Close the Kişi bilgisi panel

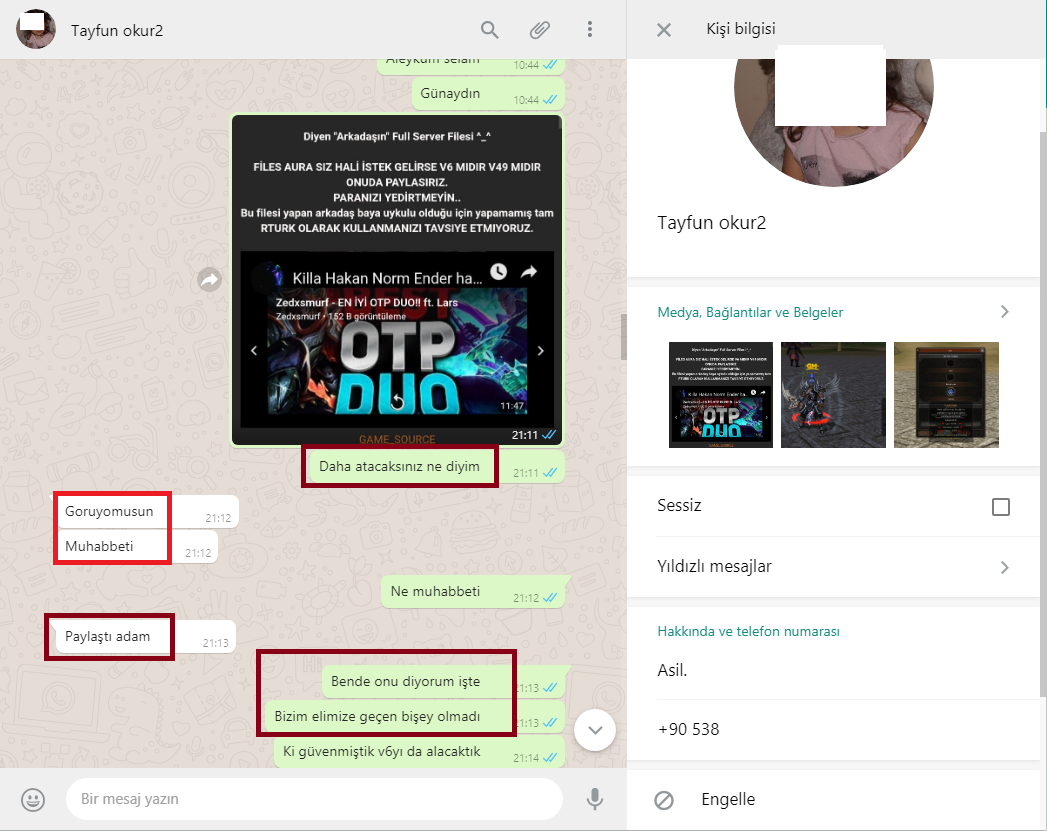pyautogui.click(x=664, y=30)
